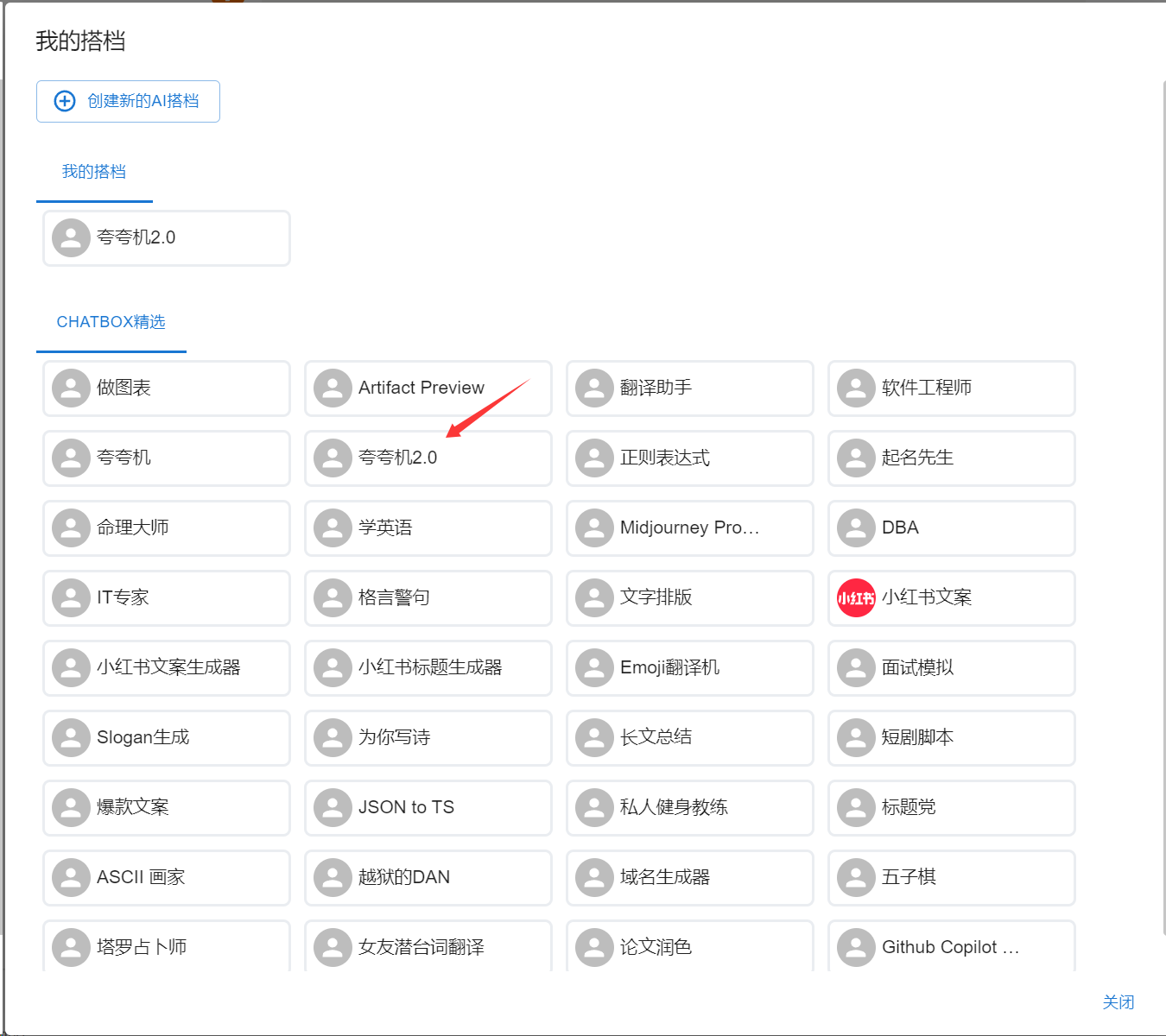The height and width of the screenshot is (1036, 1166).
Task: Select Github Copilot … partner card
Action: 952,946
